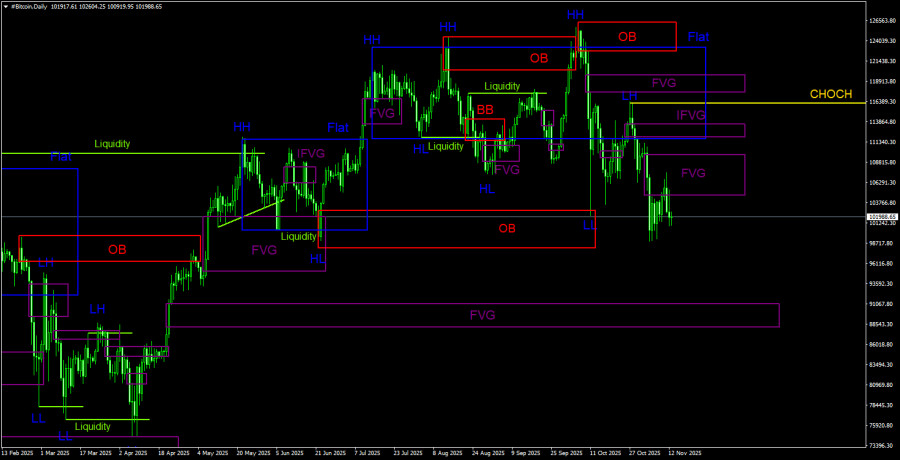Click the current price tag 101988.65
900x460 pixels.
(x=881, y=217)
